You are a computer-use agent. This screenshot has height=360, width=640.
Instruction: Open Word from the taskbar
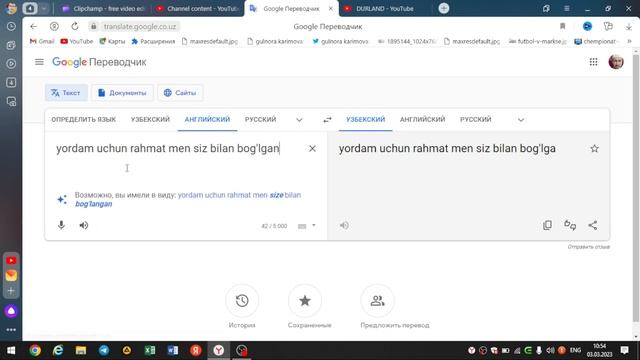173,350
